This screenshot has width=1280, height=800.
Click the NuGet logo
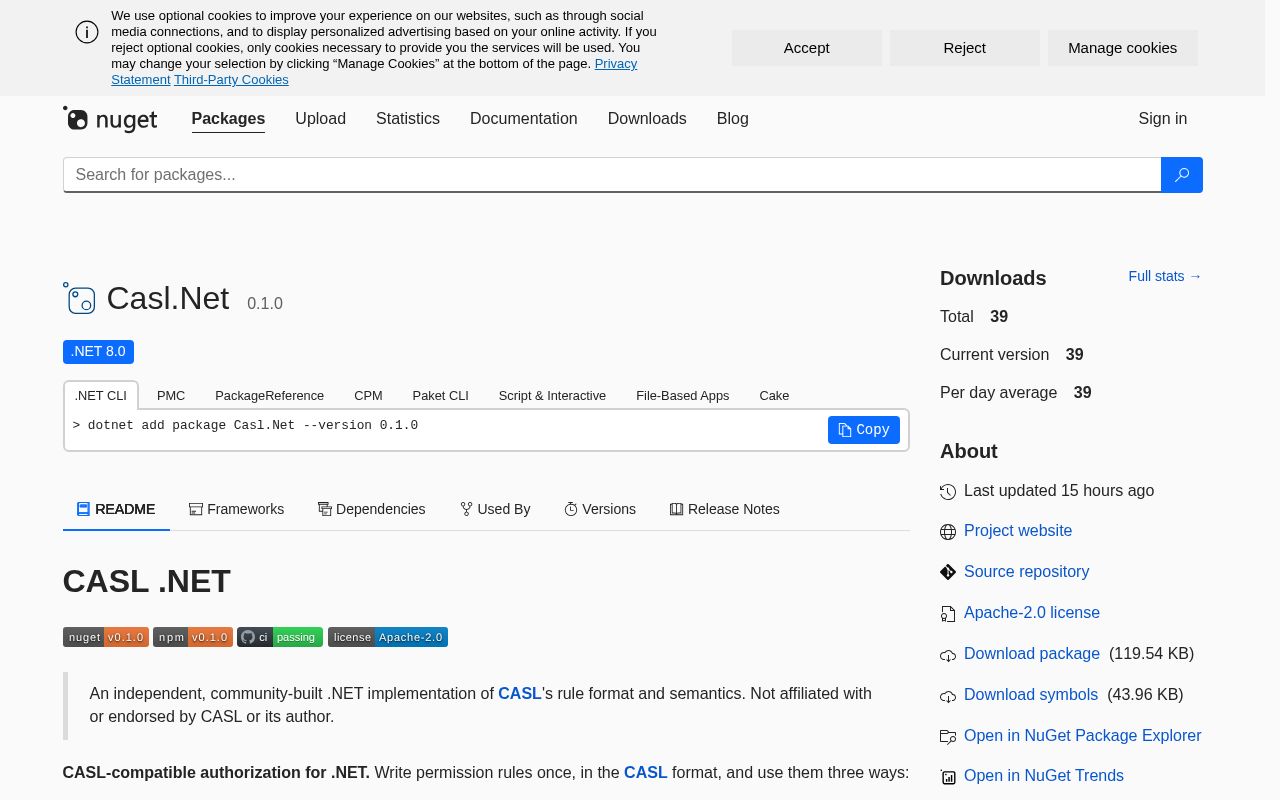click(110, 119)
